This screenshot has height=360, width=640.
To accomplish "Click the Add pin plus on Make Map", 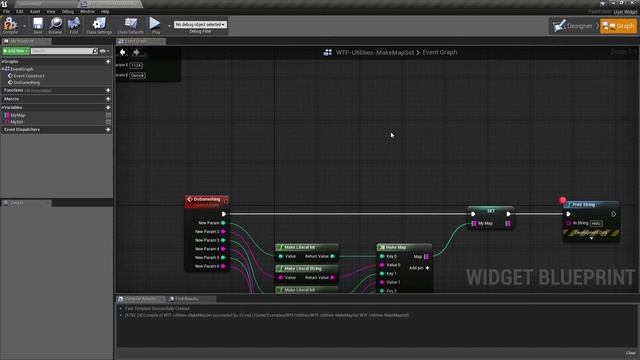I will click(427, 268).
